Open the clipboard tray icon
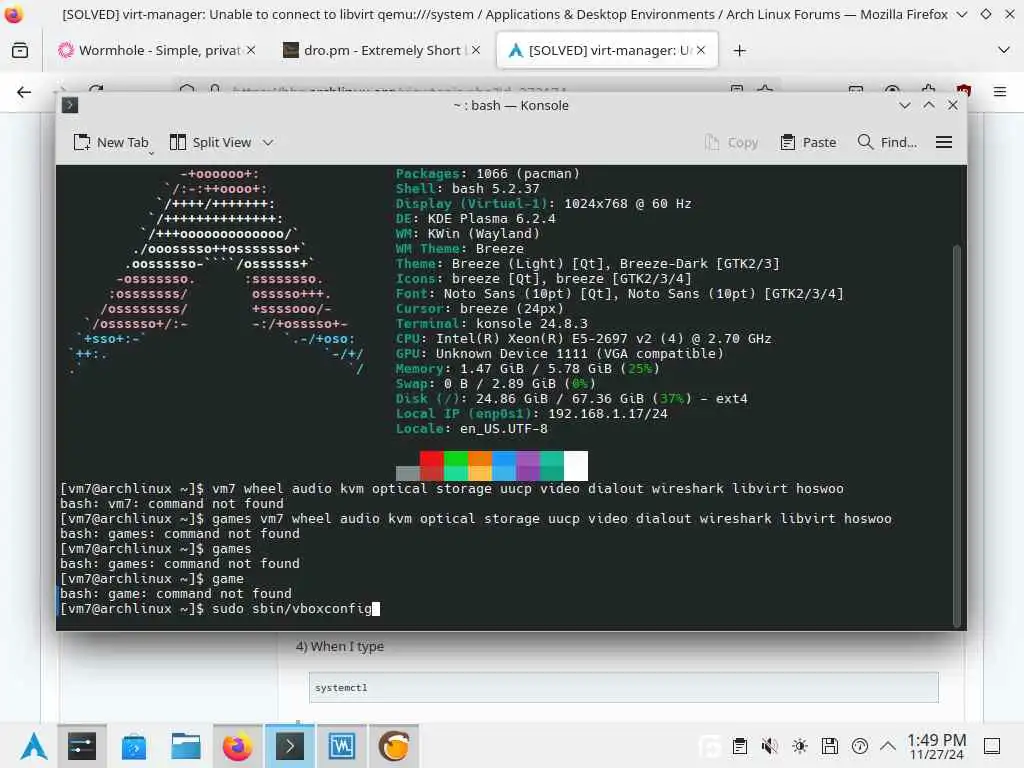The height and width of the screenshot is (768, 1024). click(739, 746)
